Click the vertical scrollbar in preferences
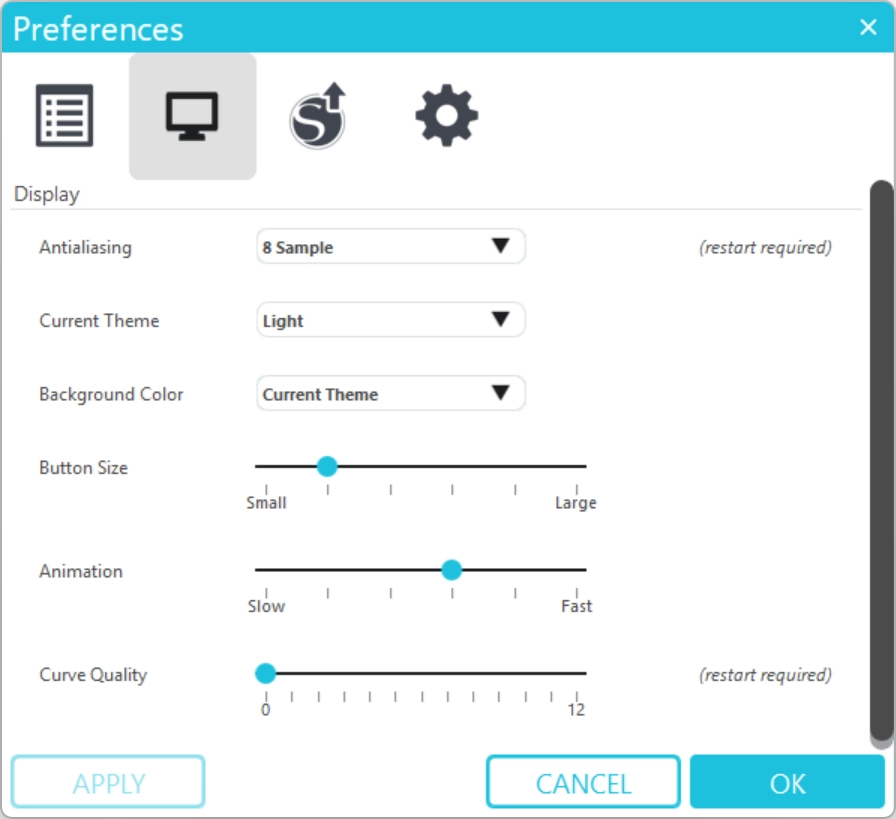 coord(880,460)
